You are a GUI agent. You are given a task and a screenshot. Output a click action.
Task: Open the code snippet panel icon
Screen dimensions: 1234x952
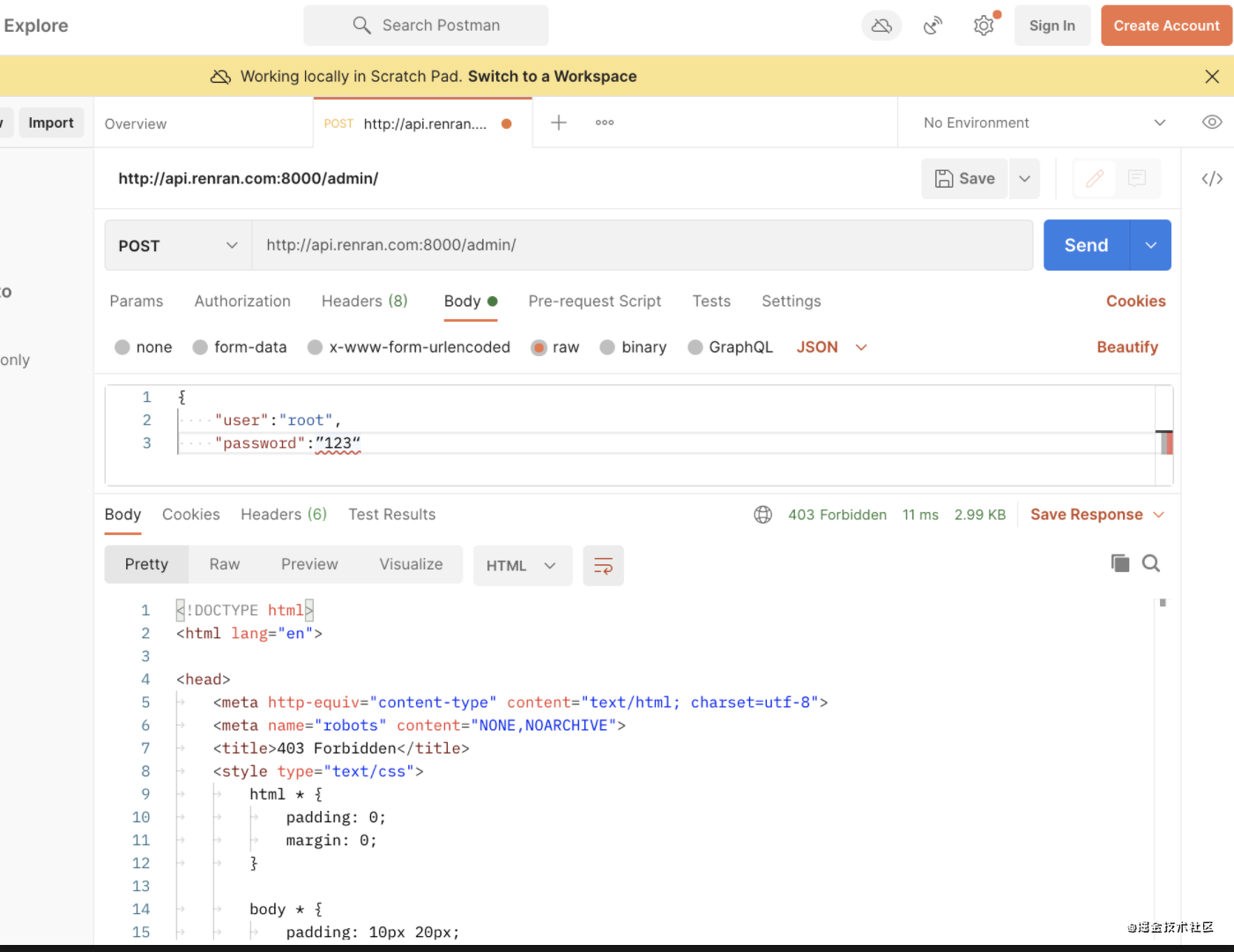[1212, 179]
